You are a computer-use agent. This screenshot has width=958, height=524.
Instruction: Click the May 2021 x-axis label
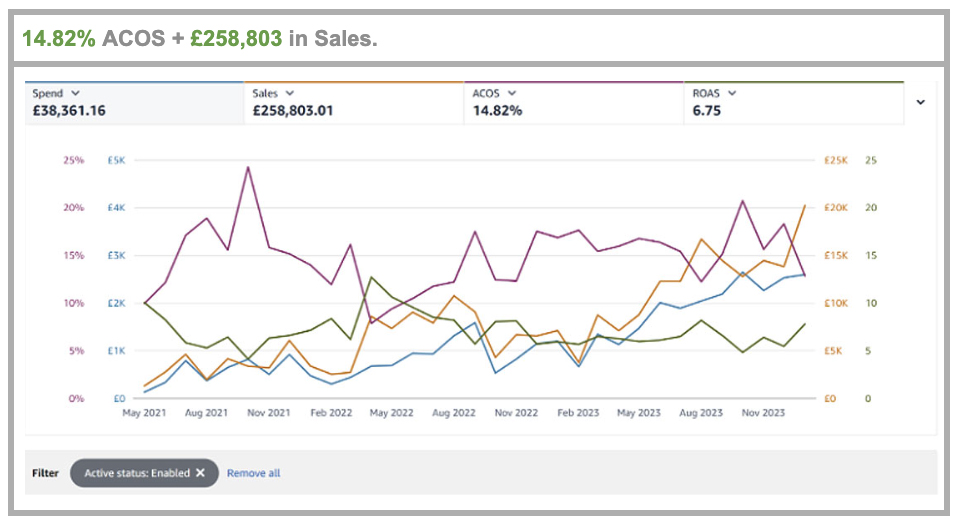(144, 412)
